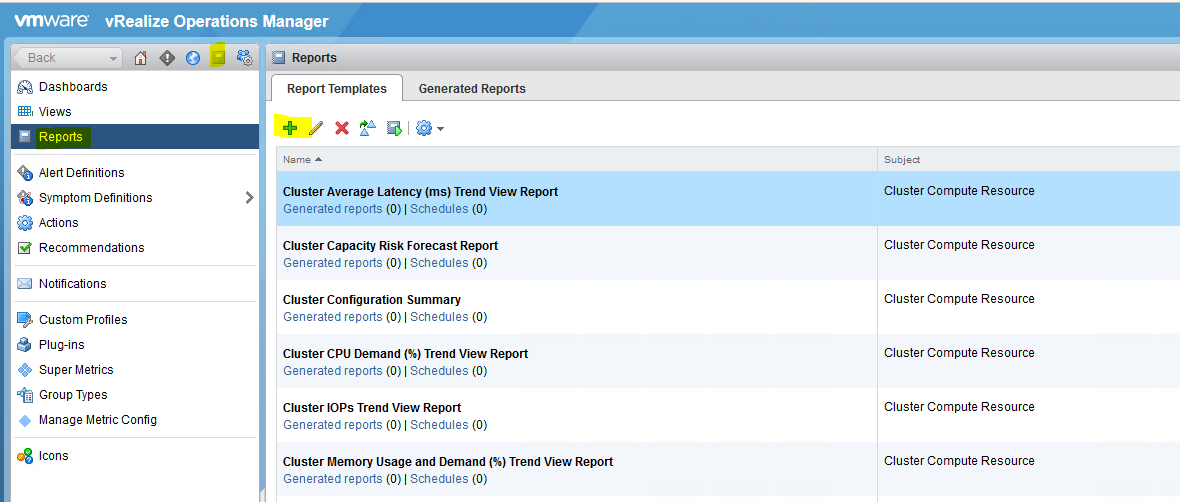Open Recommendations
The image size is (1180, 502).
(92, 248)
